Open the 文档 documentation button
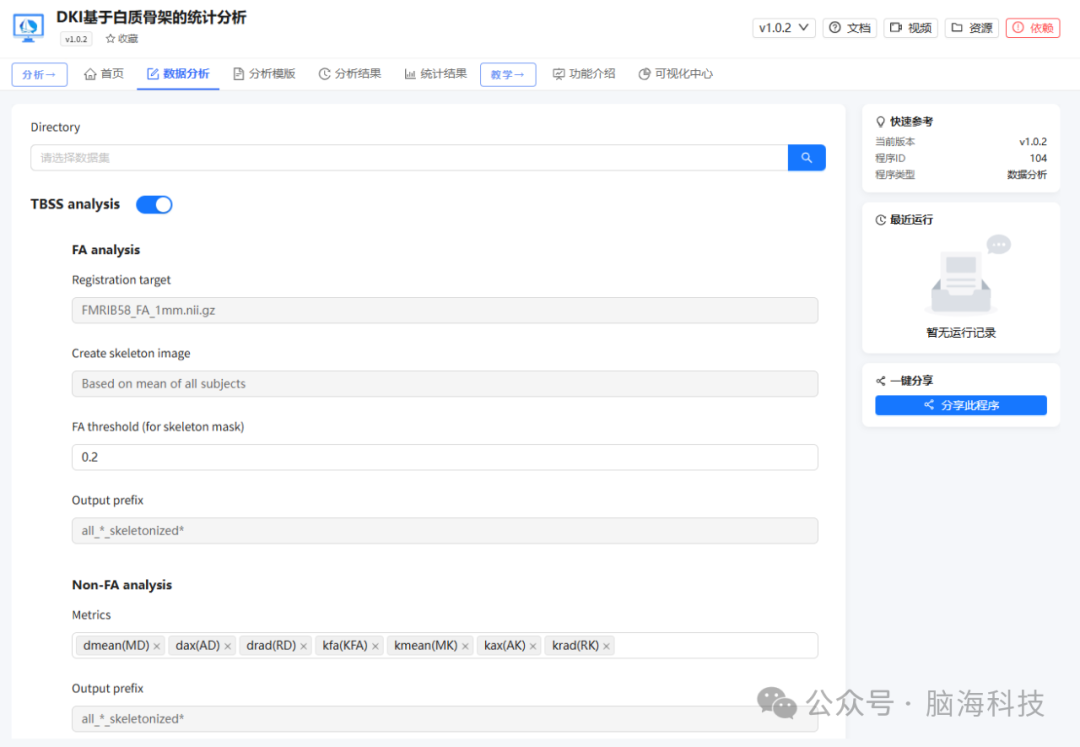Screen dimensions: 1080x747 pyautogui.click(x=850, y=28)
